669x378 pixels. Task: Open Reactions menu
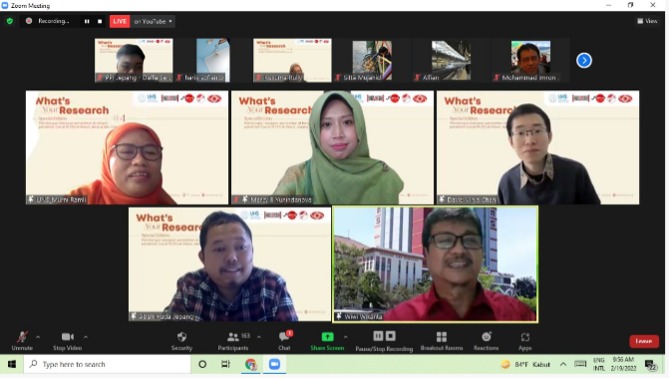[x=486, y=341]
